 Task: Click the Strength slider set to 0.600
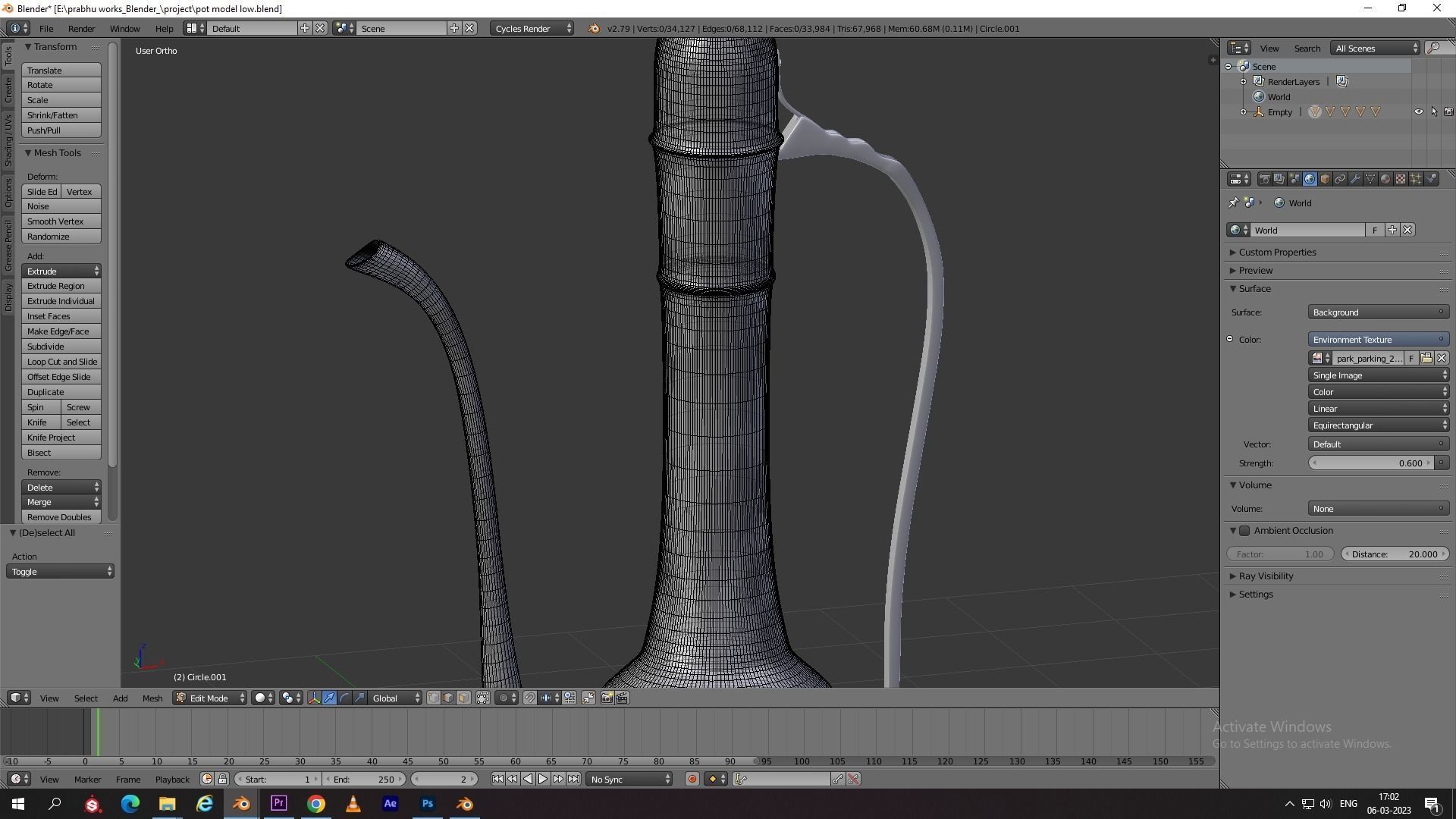coord(1371,463)
